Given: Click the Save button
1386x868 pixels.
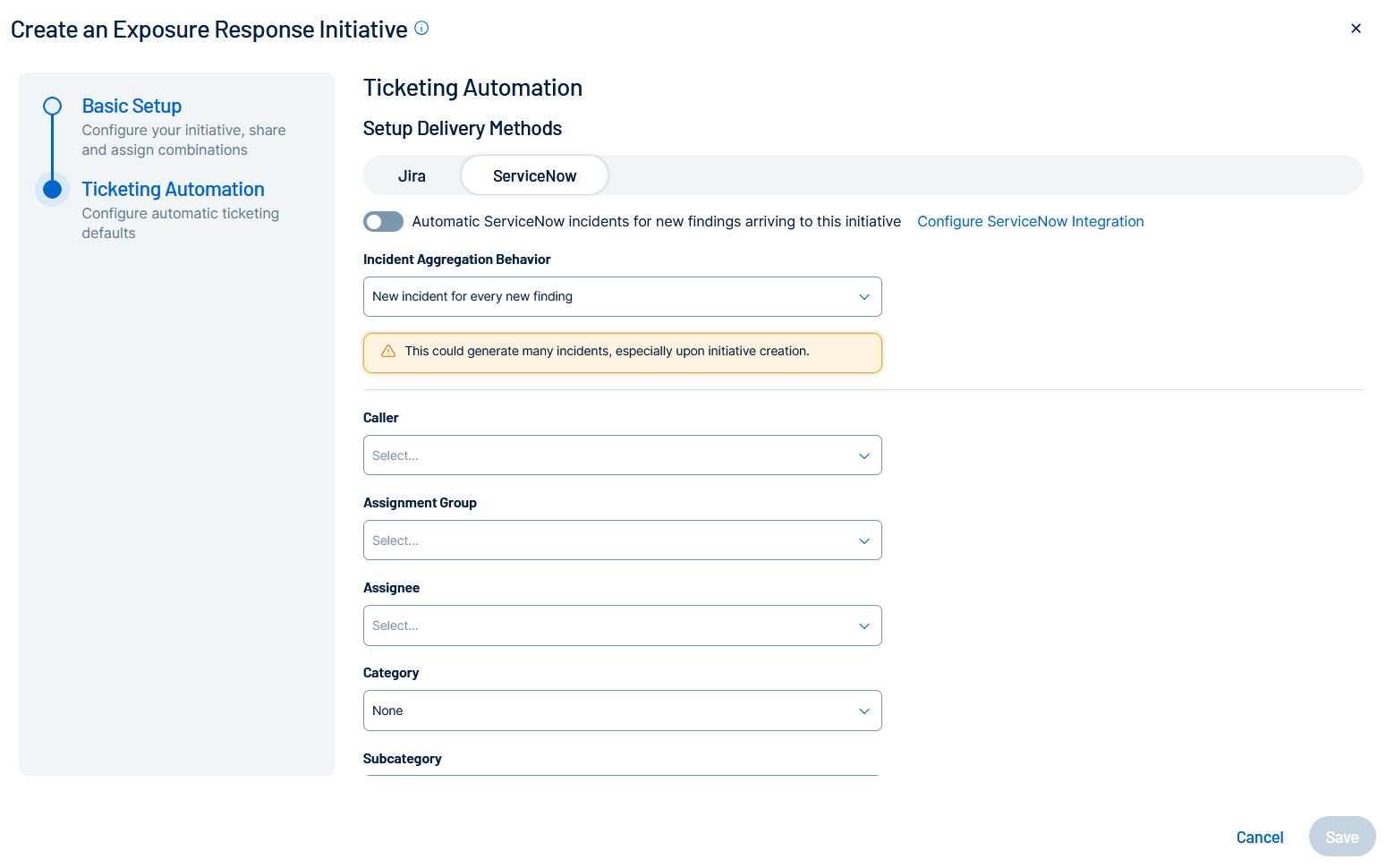Looking at the screenshot, I should pos(1341,837).
